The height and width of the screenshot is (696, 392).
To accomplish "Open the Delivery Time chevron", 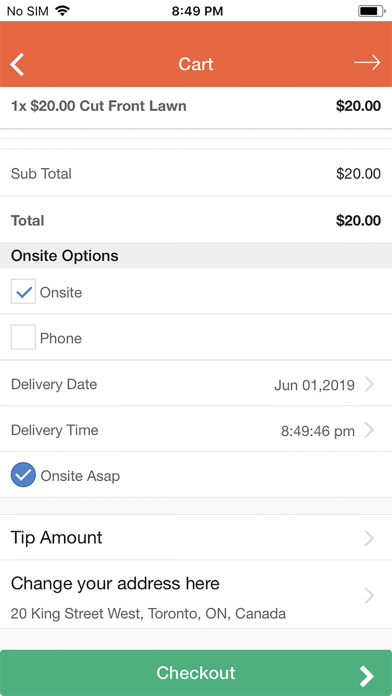I will (369, 430).
